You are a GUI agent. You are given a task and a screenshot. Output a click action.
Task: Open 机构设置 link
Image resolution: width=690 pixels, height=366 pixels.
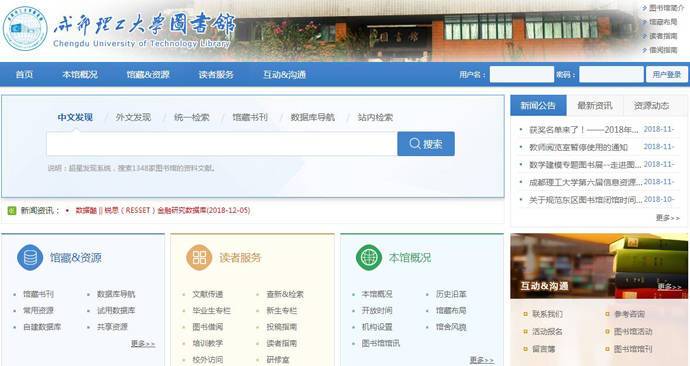pyautogui.click(x=377, y=327)
